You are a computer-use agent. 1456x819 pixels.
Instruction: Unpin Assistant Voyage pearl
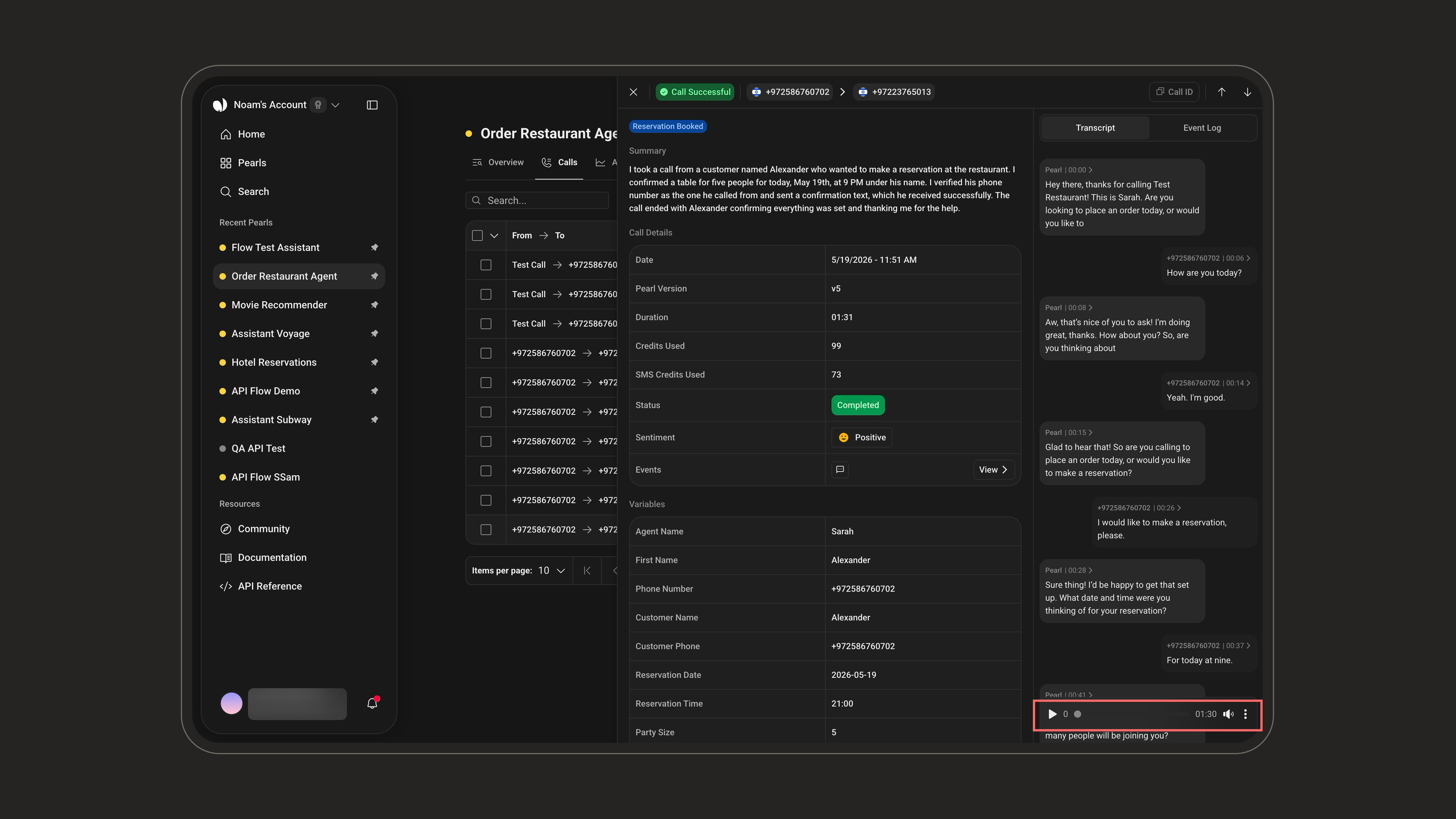(x=374, y=334)
